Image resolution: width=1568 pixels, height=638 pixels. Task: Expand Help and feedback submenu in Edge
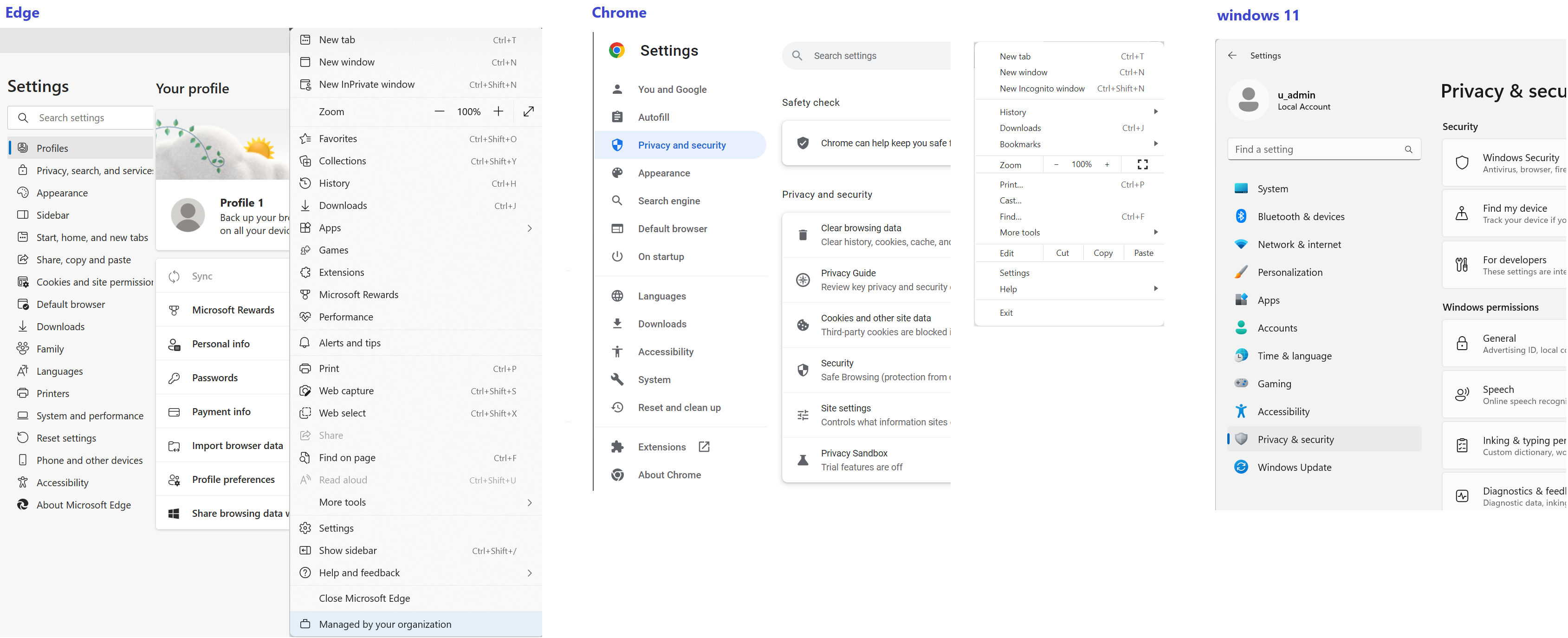529,573
